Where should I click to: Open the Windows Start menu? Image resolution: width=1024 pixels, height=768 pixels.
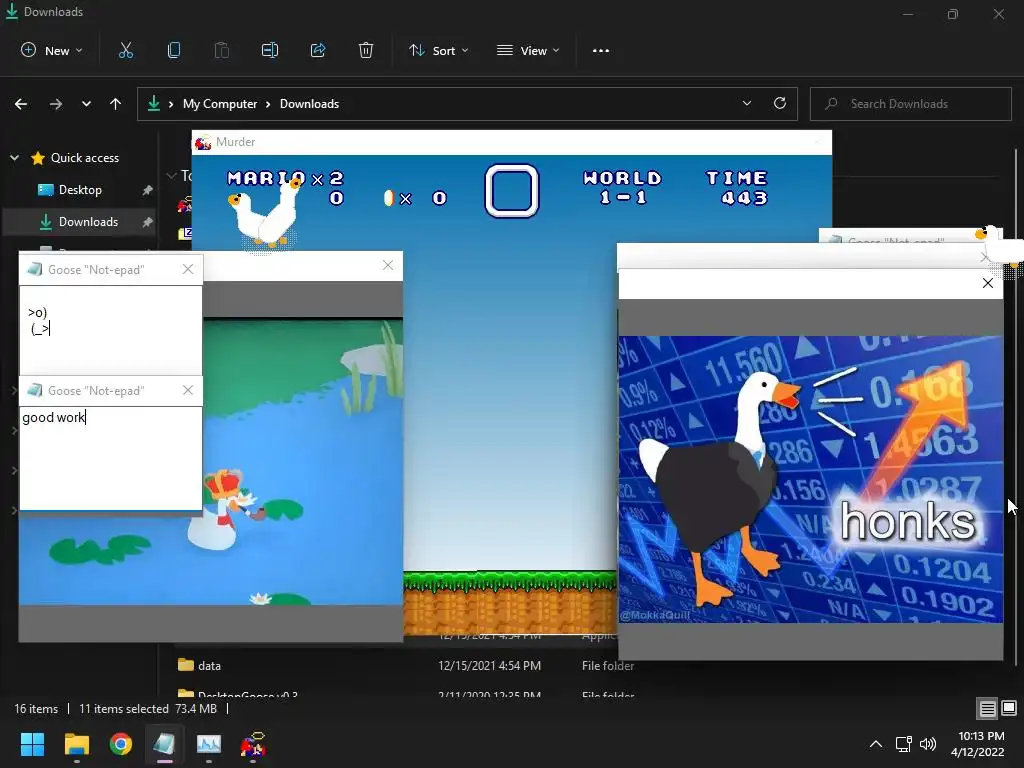[32, 744]
